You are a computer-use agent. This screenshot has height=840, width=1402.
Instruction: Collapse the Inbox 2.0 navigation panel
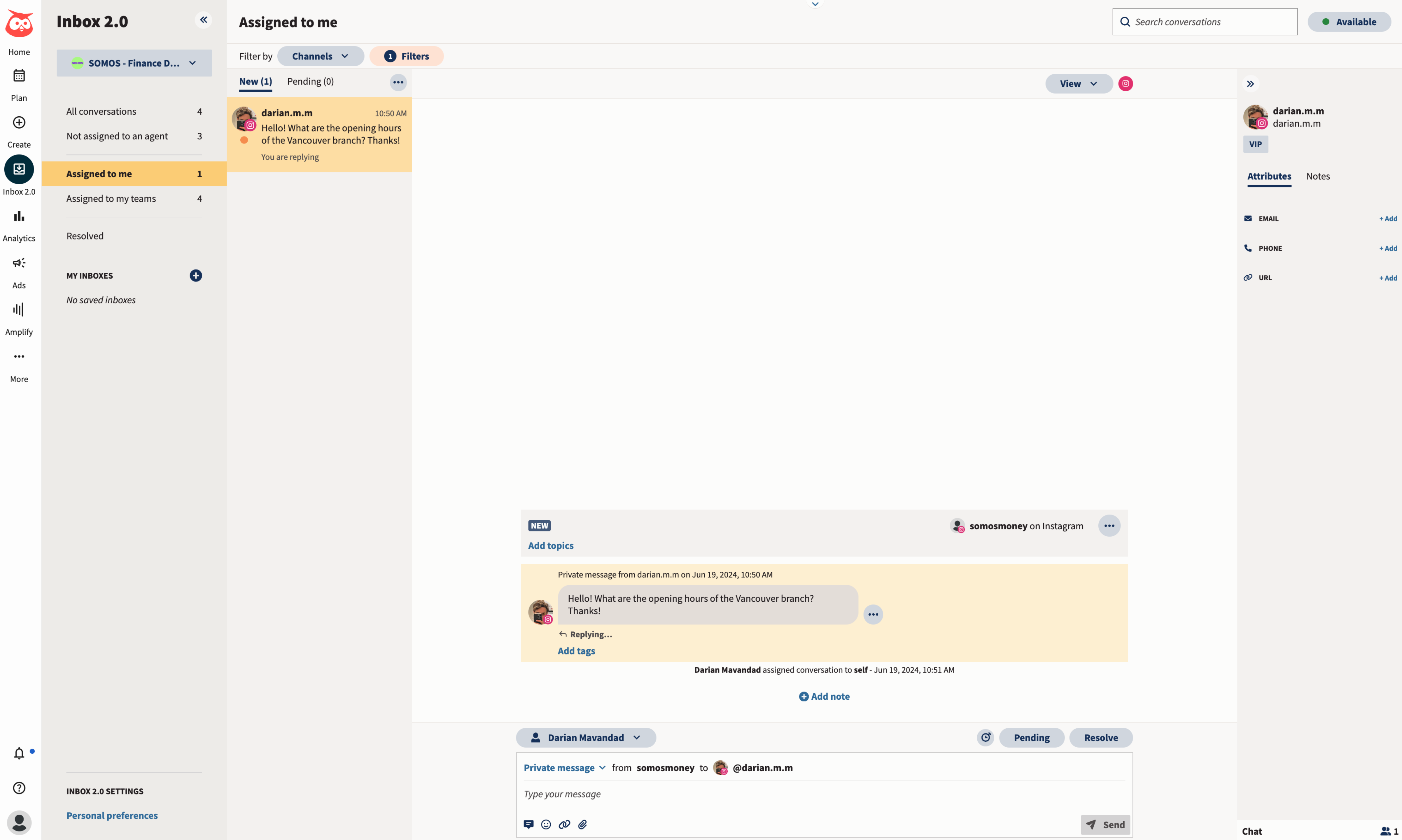(203, 19)
